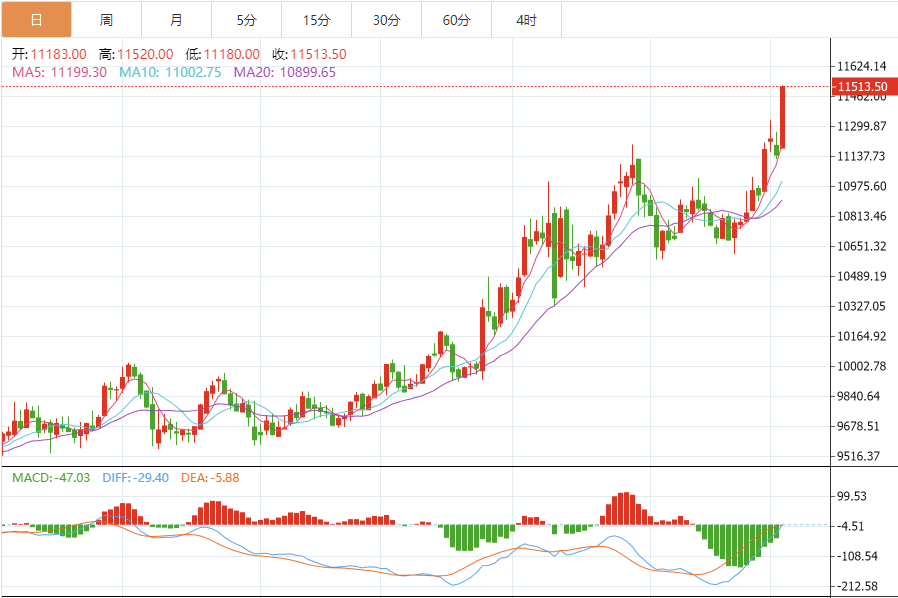Click the MACD value label
The image size is (898, 598).
coord(51,478)
